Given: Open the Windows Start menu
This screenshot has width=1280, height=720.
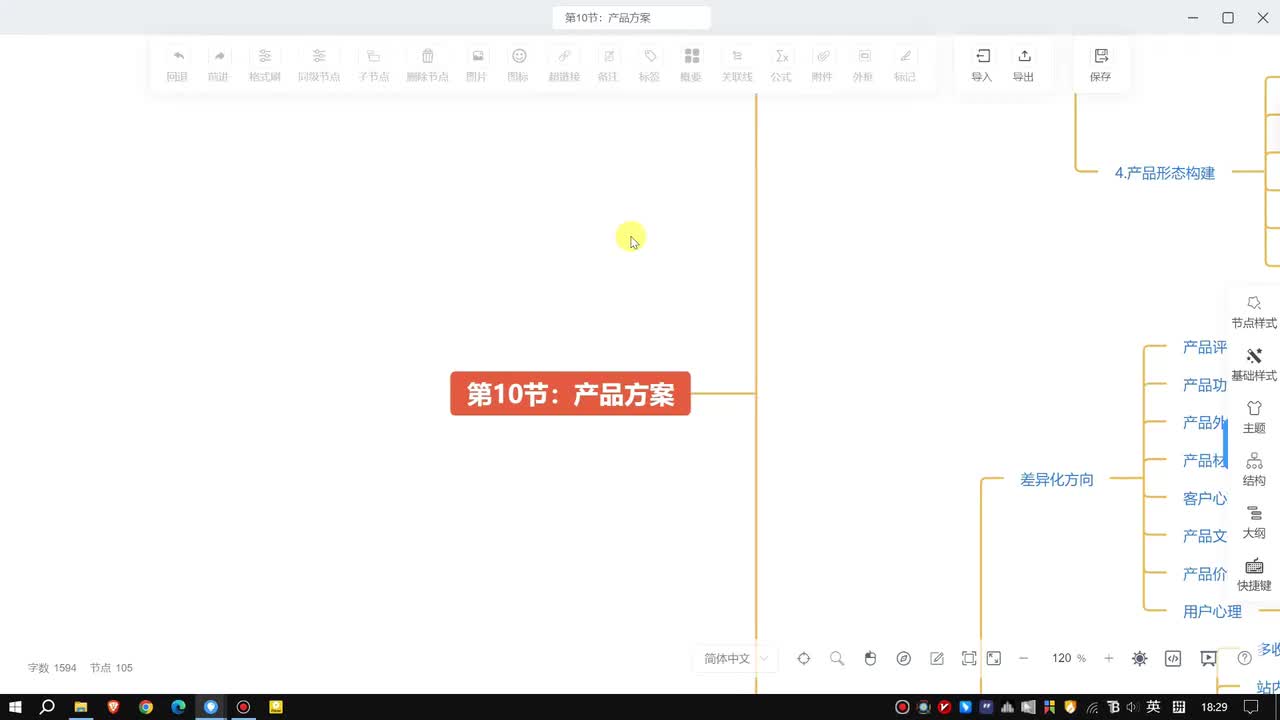Looking at the screenshot, I should (x=16, y=707).
